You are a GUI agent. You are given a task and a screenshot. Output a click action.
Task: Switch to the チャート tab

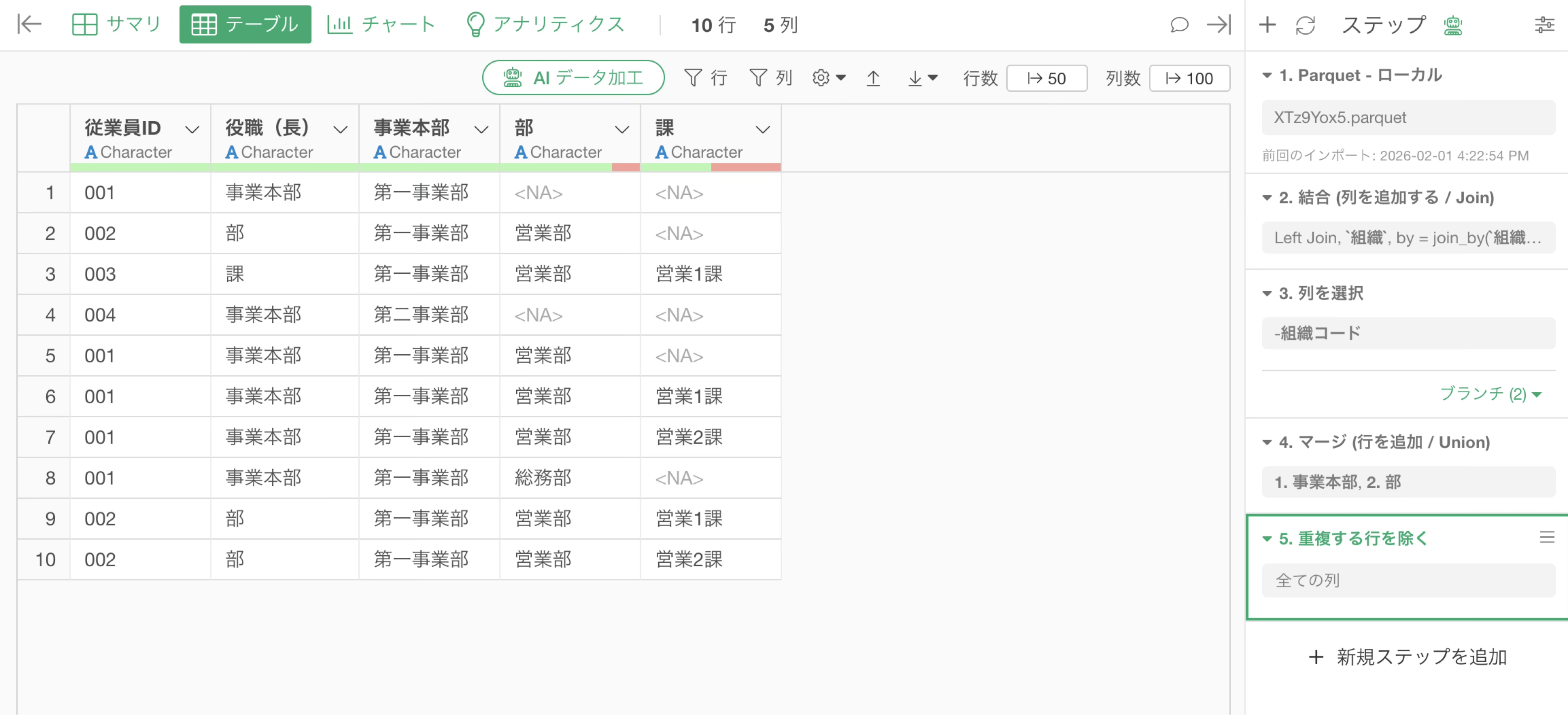pyautogui.click(x=382, y=24)
